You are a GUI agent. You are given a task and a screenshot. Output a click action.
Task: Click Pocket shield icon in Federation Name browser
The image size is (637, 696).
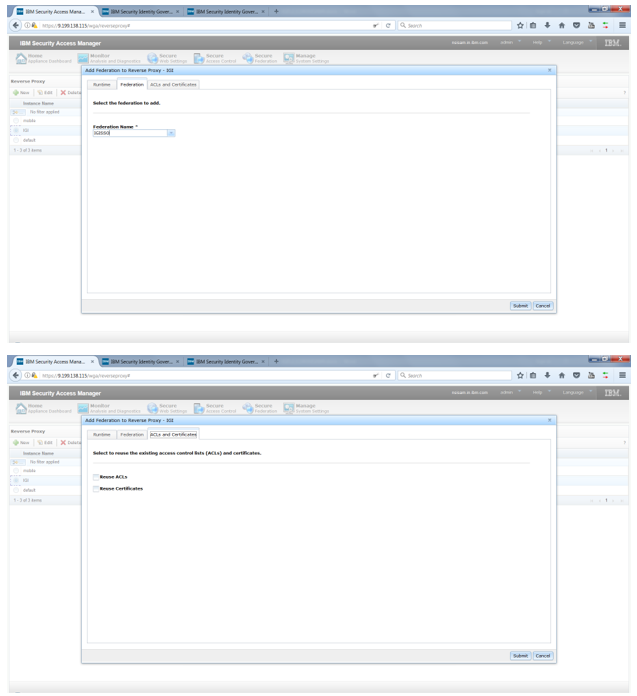coord(576,25)
